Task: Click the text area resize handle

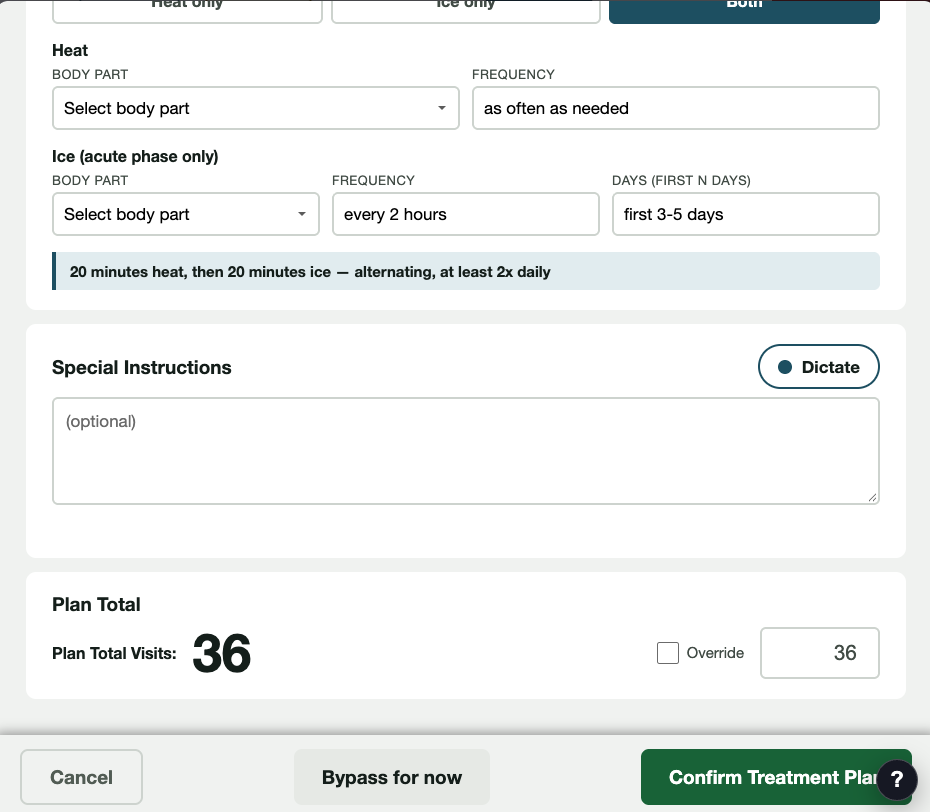Action: pyautogui.click(x=872, y=498)
